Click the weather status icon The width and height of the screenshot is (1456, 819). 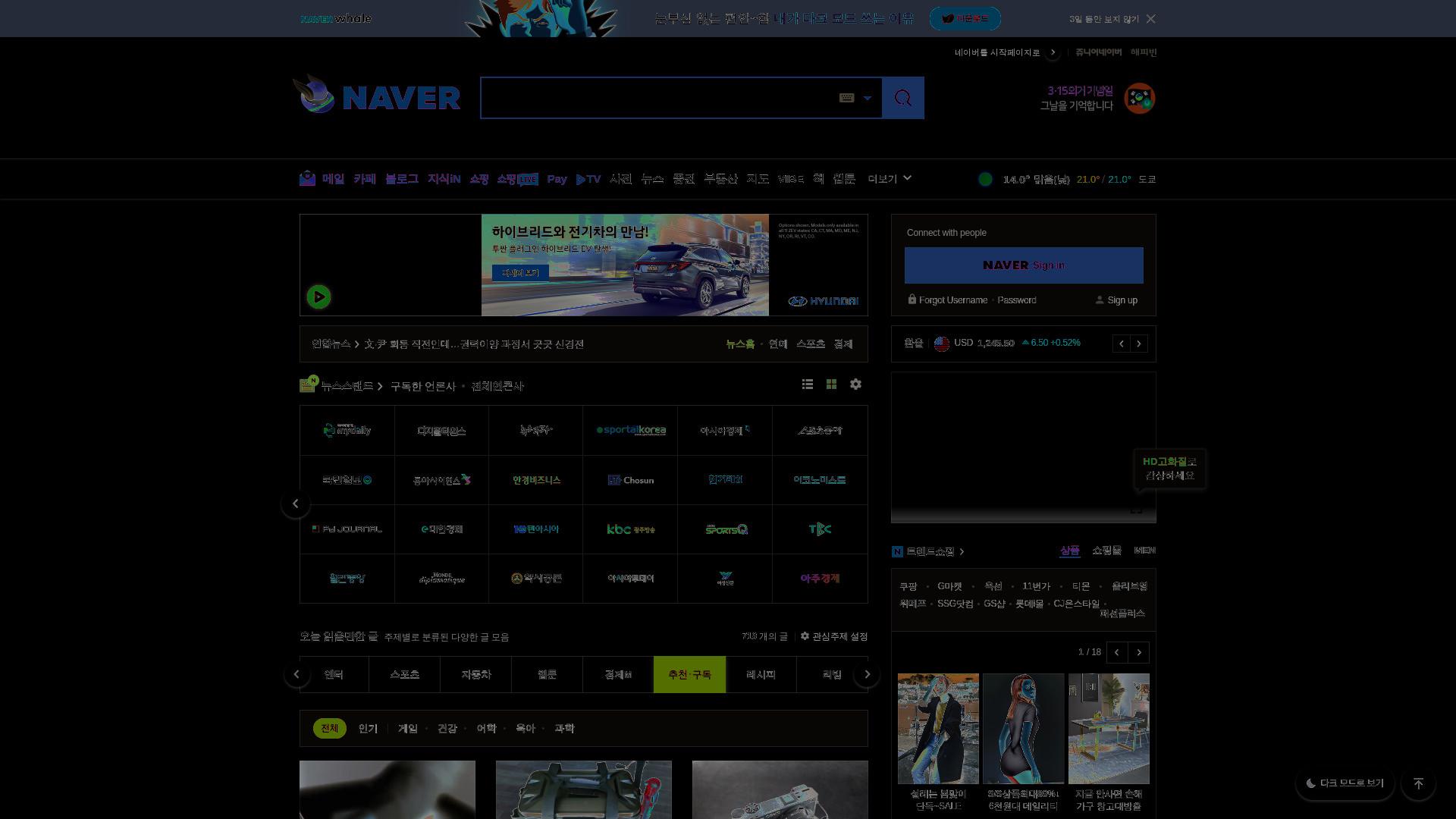[985, 180]
